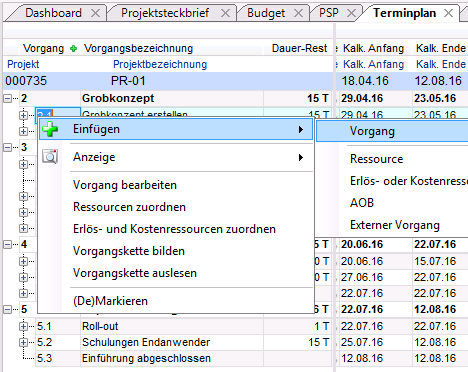
Task: Open the Projektsteckbrief tab
Action: coord(165,13)
